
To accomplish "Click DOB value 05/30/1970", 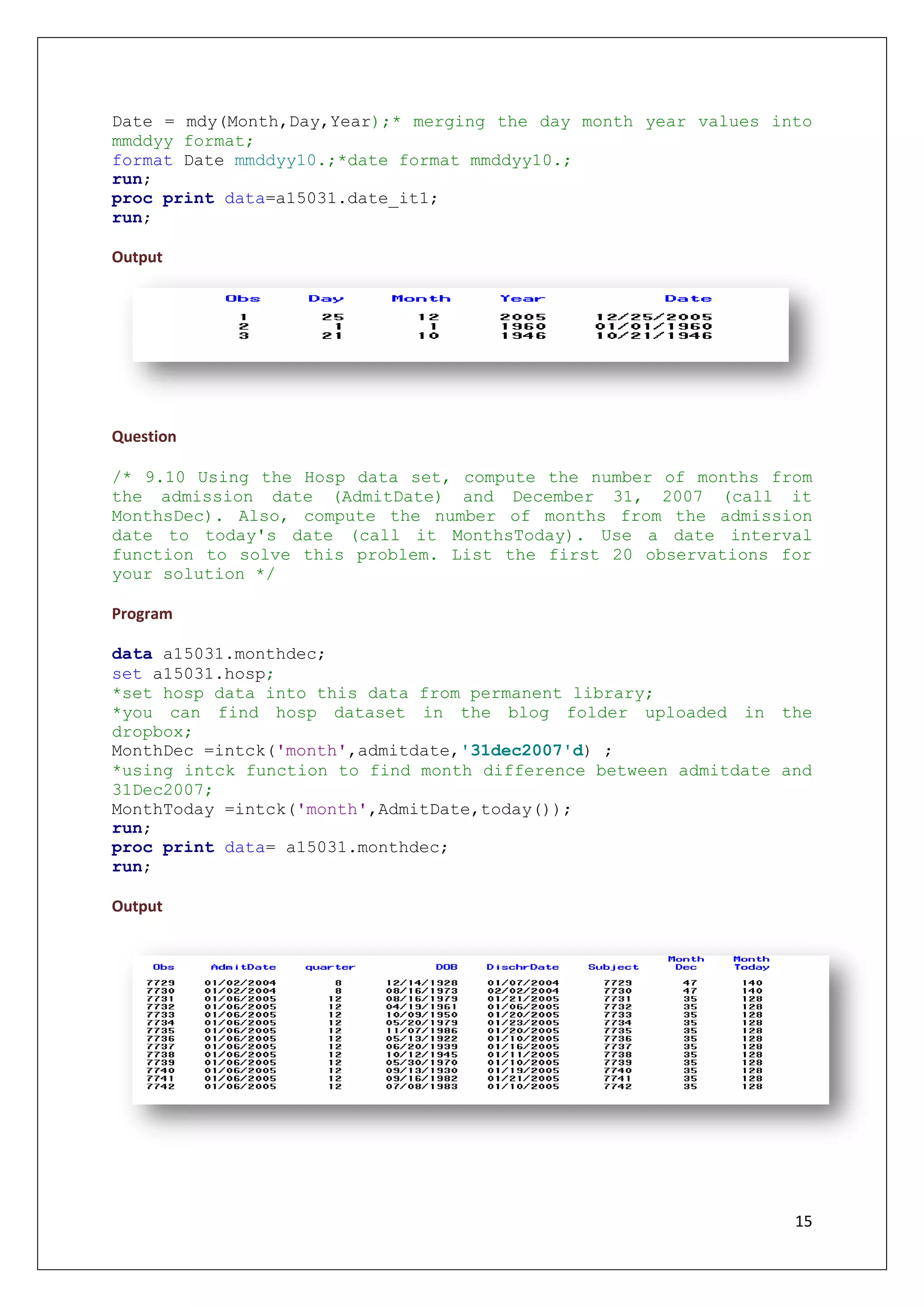I will 421,1063.
